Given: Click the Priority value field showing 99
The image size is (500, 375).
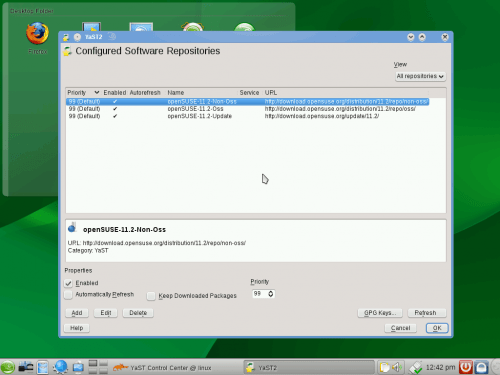Looking at the screenshot, I should click(x=259, y=294).
